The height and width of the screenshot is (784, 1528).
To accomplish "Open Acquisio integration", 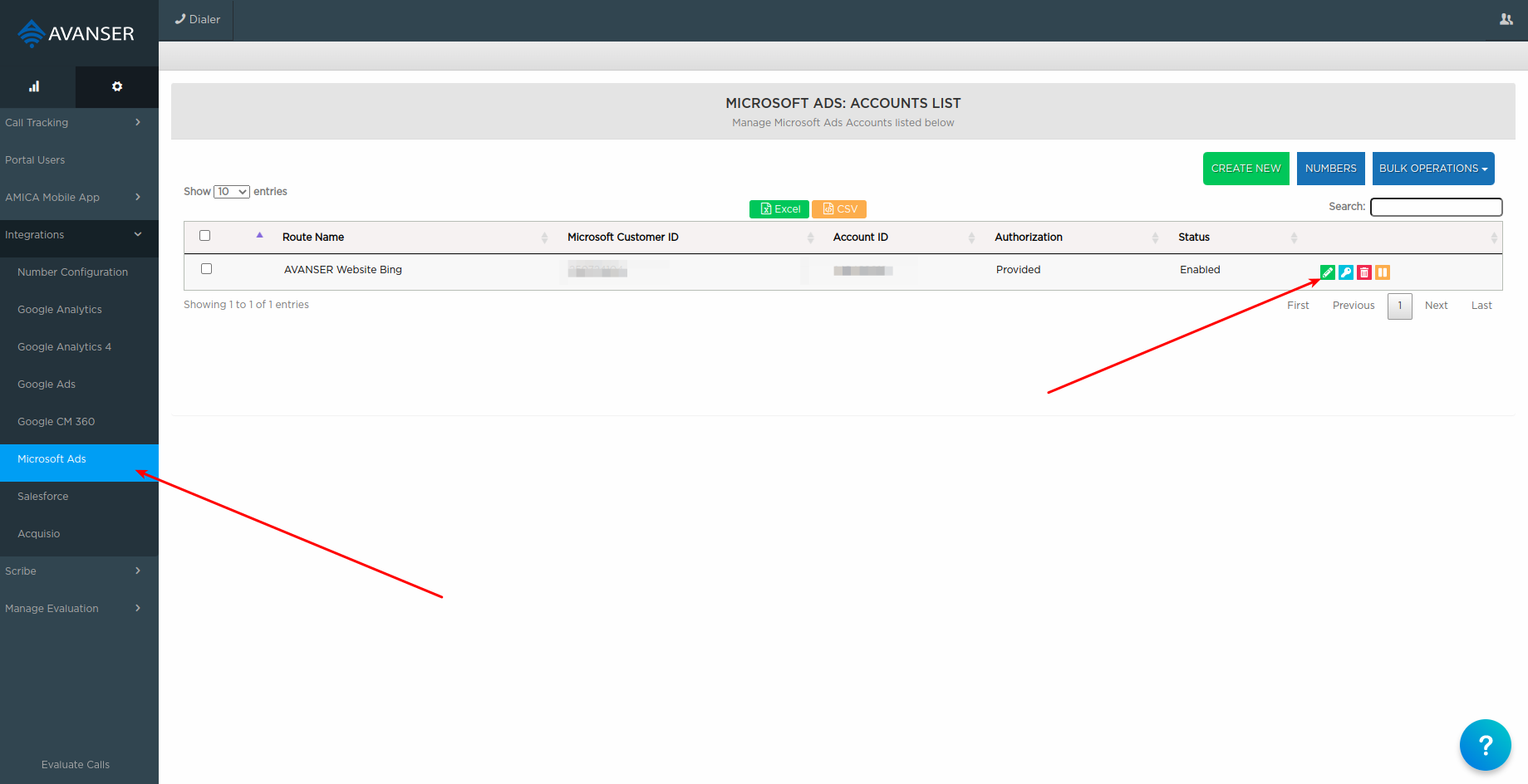I will [79, 534].
